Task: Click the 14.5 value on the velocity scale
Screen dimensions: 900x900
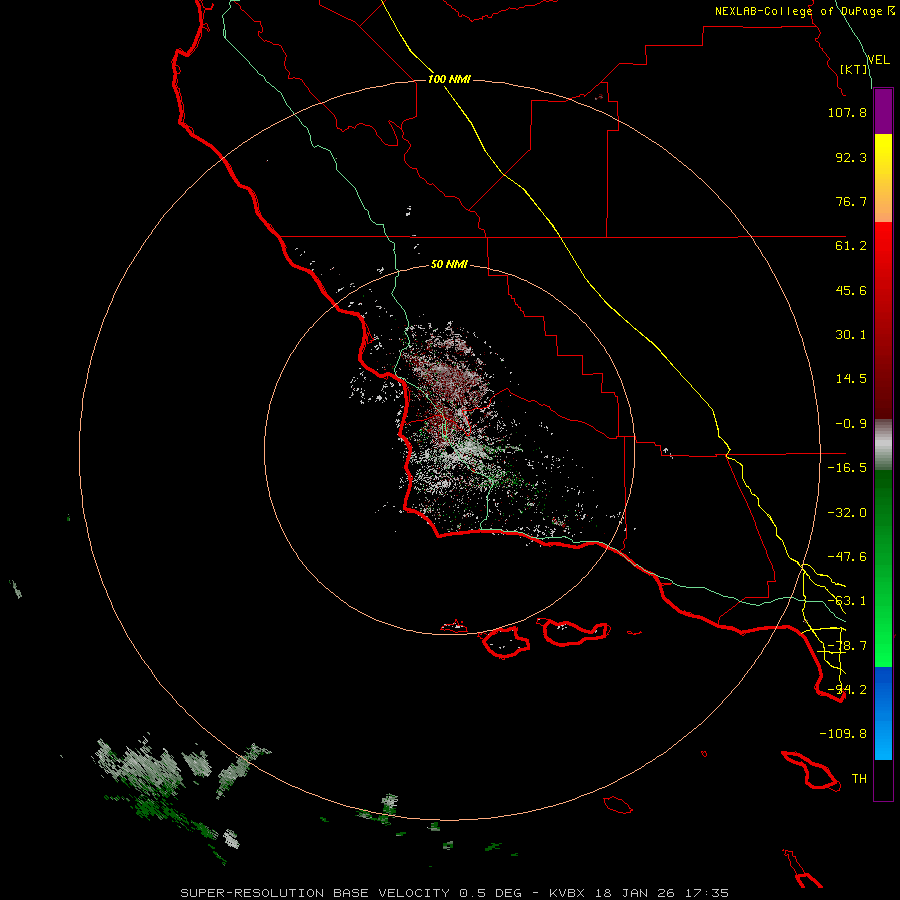Action: (851, 379)
